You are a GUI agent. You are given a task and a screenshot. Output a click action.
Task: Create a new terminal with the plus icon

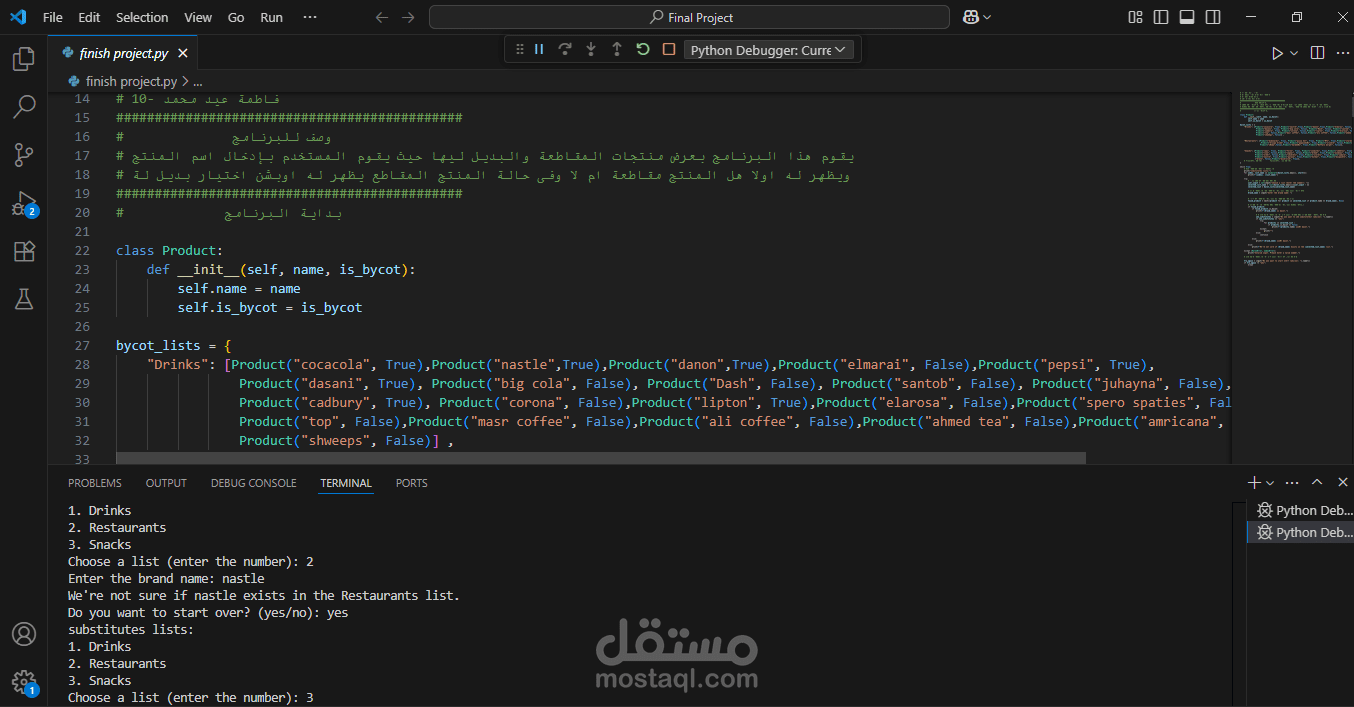point(1254,482)
